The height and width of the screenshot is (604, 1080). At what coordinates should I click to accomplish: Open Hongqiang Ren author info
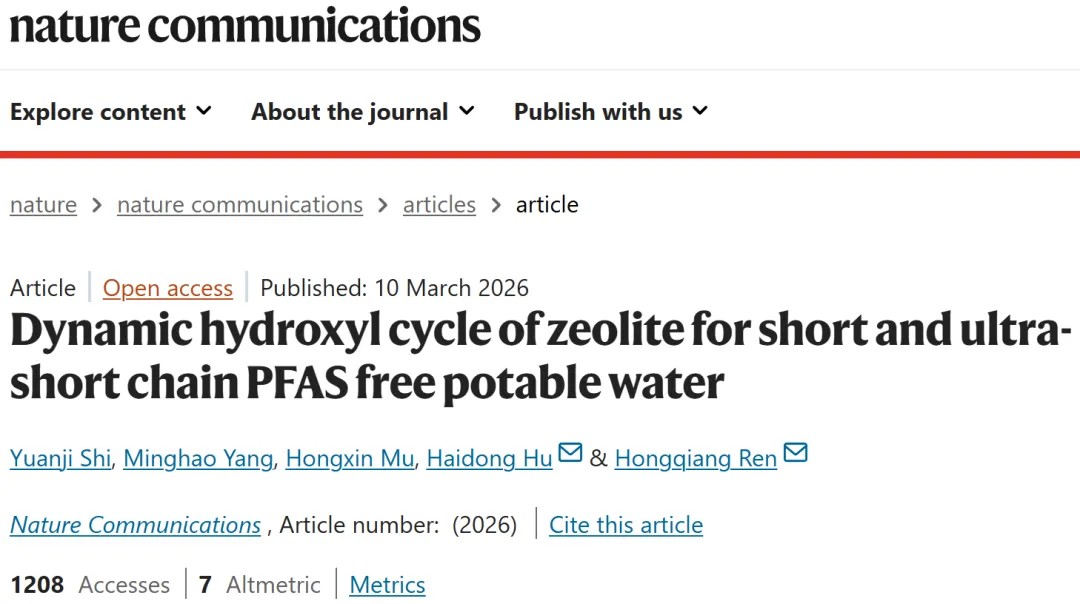pyautogui.click(x=696, y=459)
